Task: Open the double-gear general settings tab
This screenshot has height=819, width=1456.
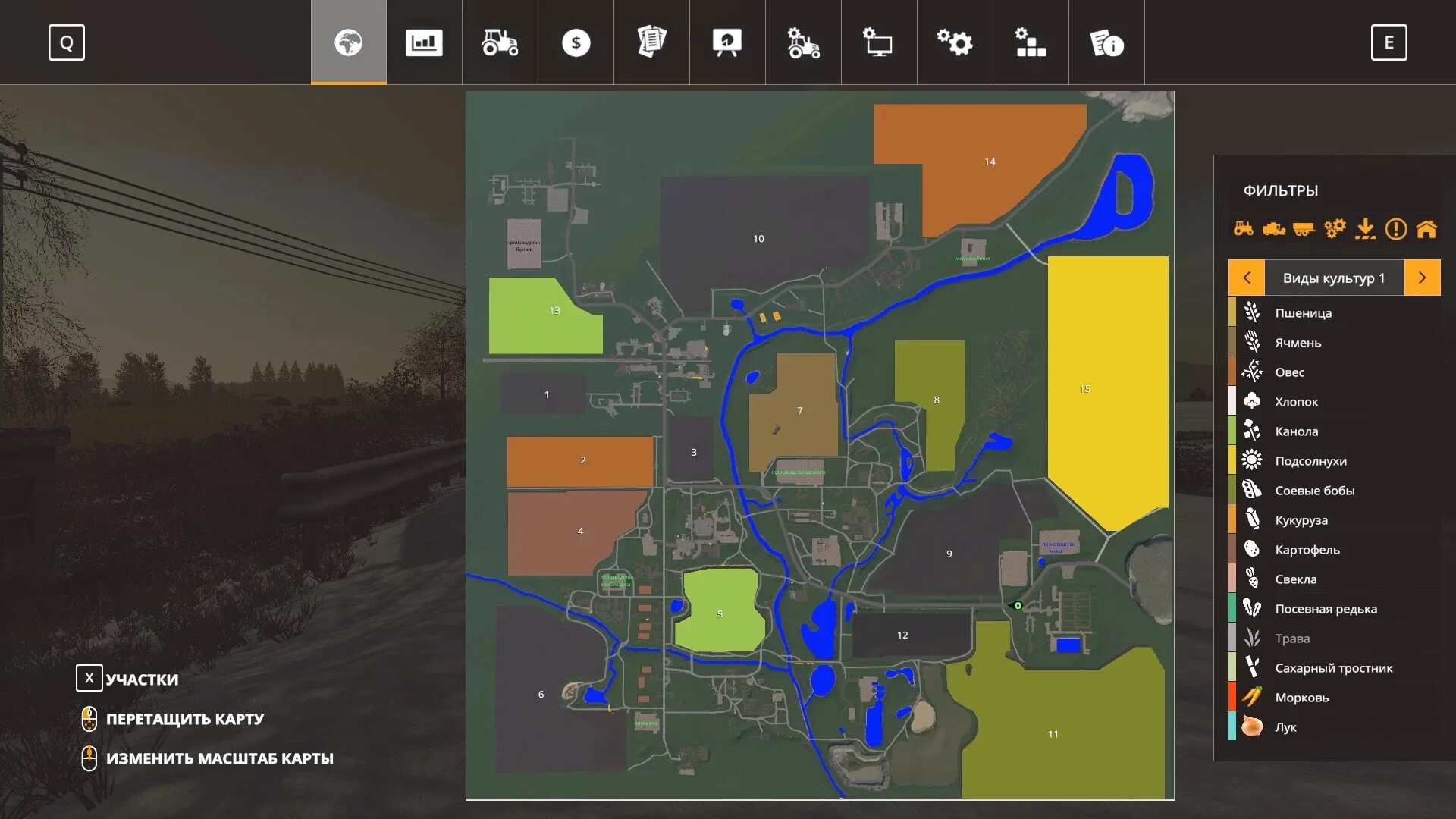Action: (x=955, y=42)
